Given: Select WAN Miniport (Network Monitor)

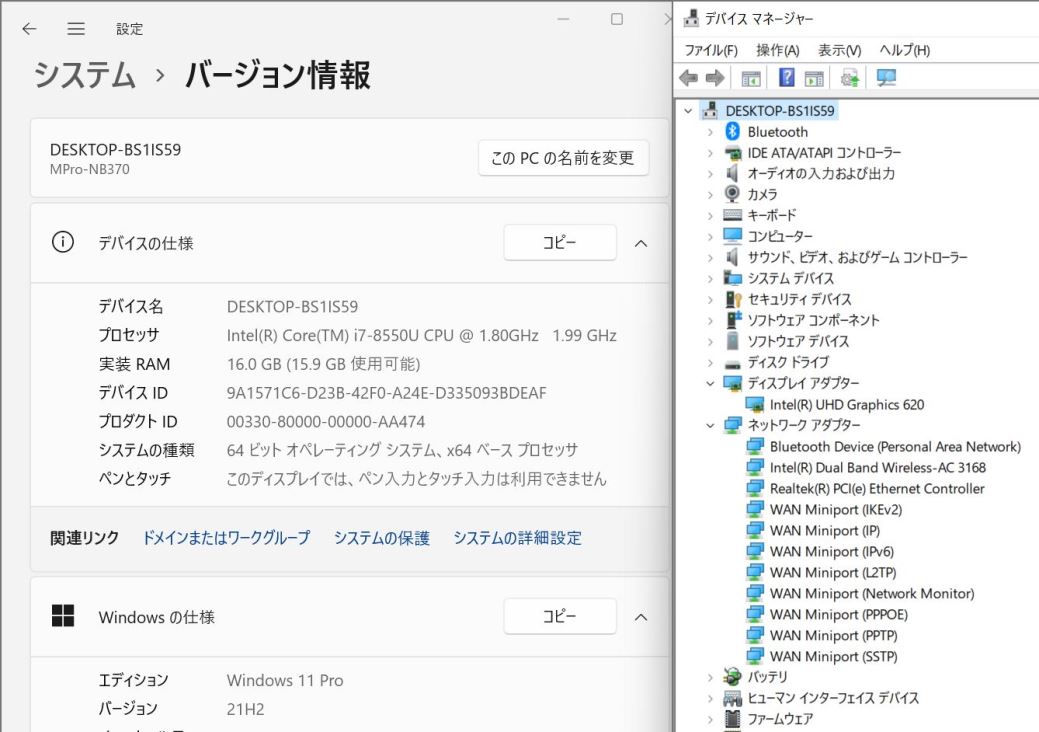Looking at the screenshot, I should click(872, 594).
